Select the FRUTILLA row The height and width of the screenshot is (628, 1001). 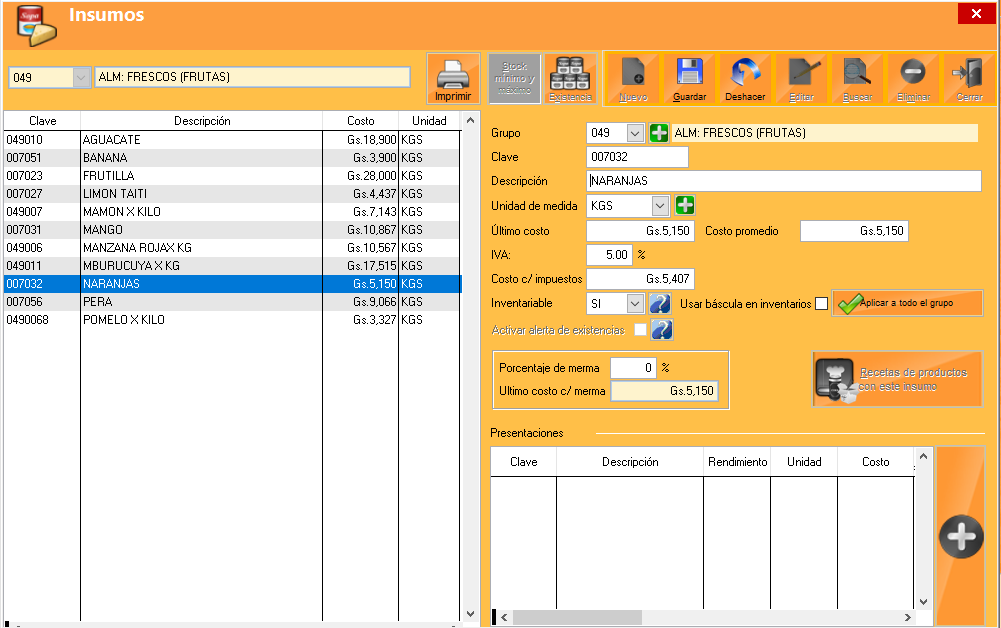tap(231, 176)
